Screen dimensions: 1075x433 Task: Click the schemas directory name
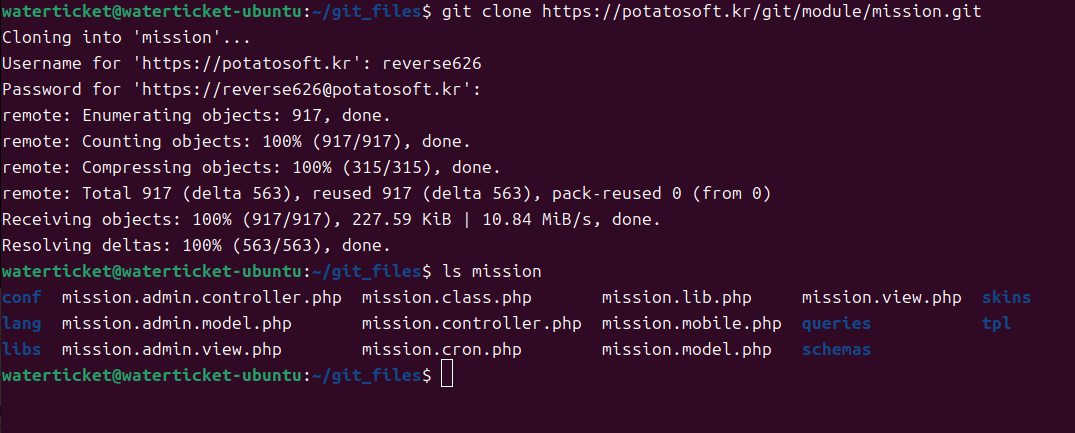(836, 349)
